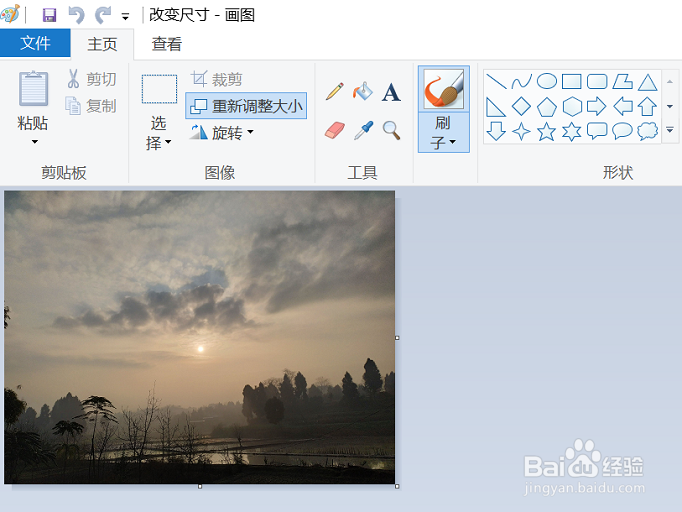
Task: Click the Paste clipboard icon
Action: pyautogui.click(x=33, y=89)
